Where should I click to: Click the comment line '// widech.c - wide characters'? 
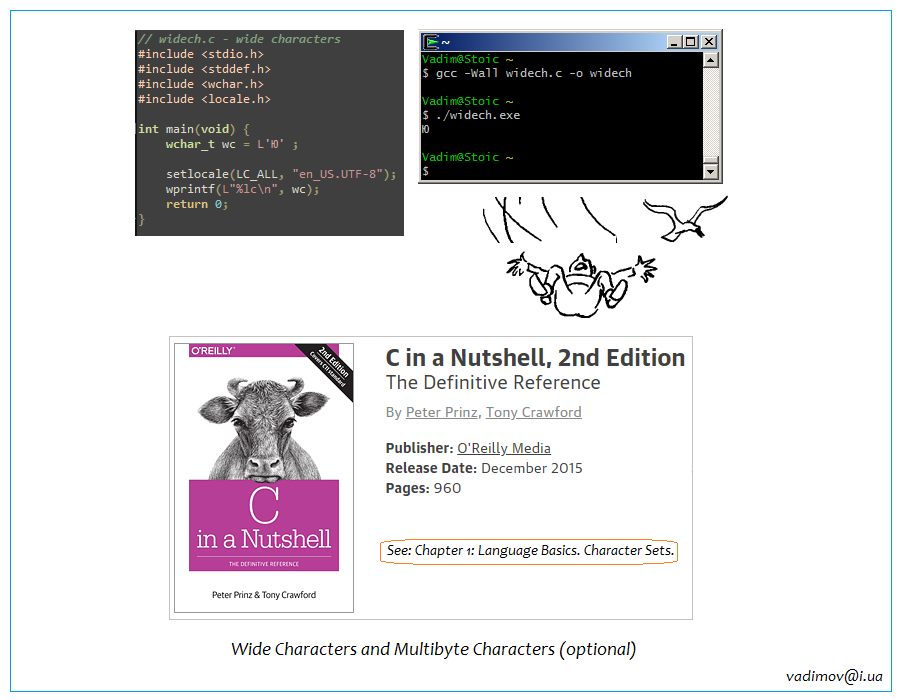point(239,39)
